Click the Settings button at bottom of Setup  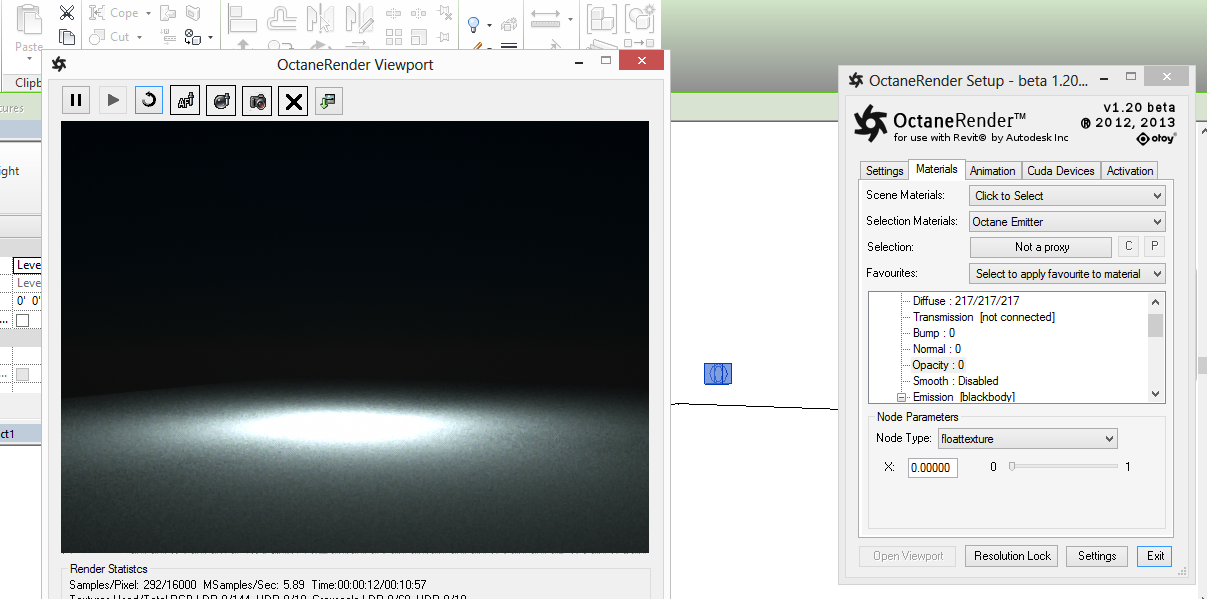pyautogui.click(x=1097, y=556)
